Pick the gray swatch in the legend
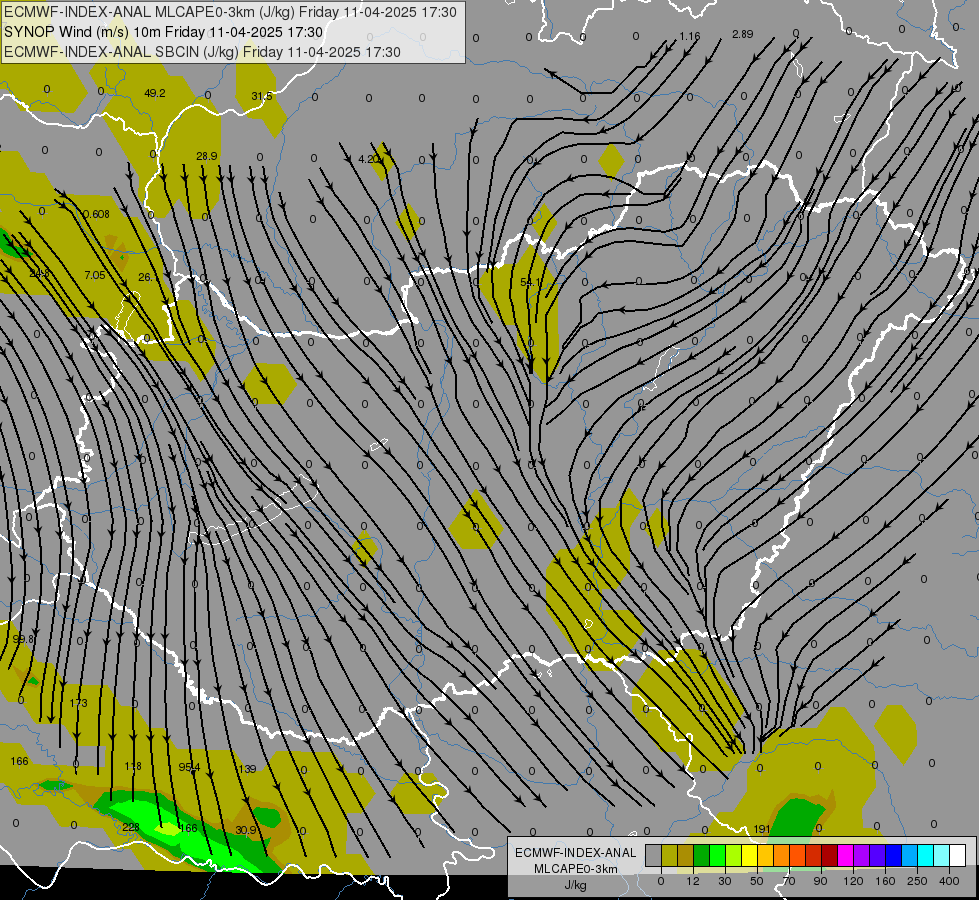This screenshot has height=900, width=979. click(654, 855)
